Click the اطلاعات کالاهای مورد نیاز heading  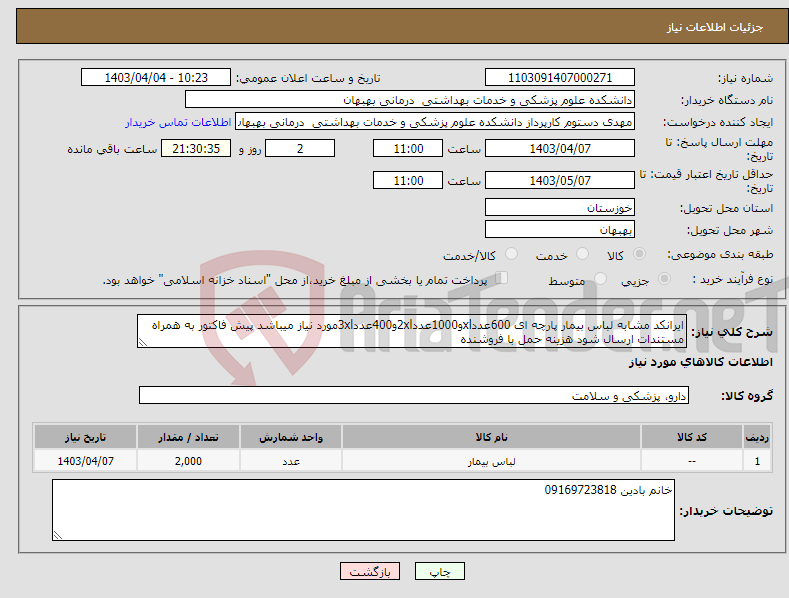700,362
